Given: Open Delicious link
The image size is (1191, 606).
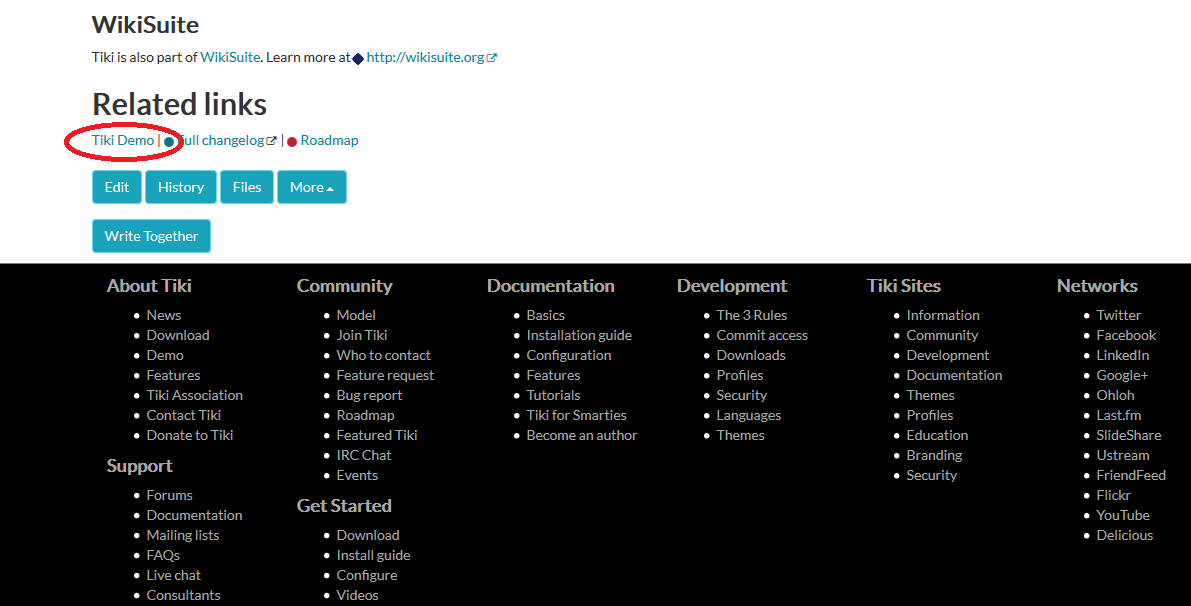Looking at the screenshot, I should click(1124, 535).
